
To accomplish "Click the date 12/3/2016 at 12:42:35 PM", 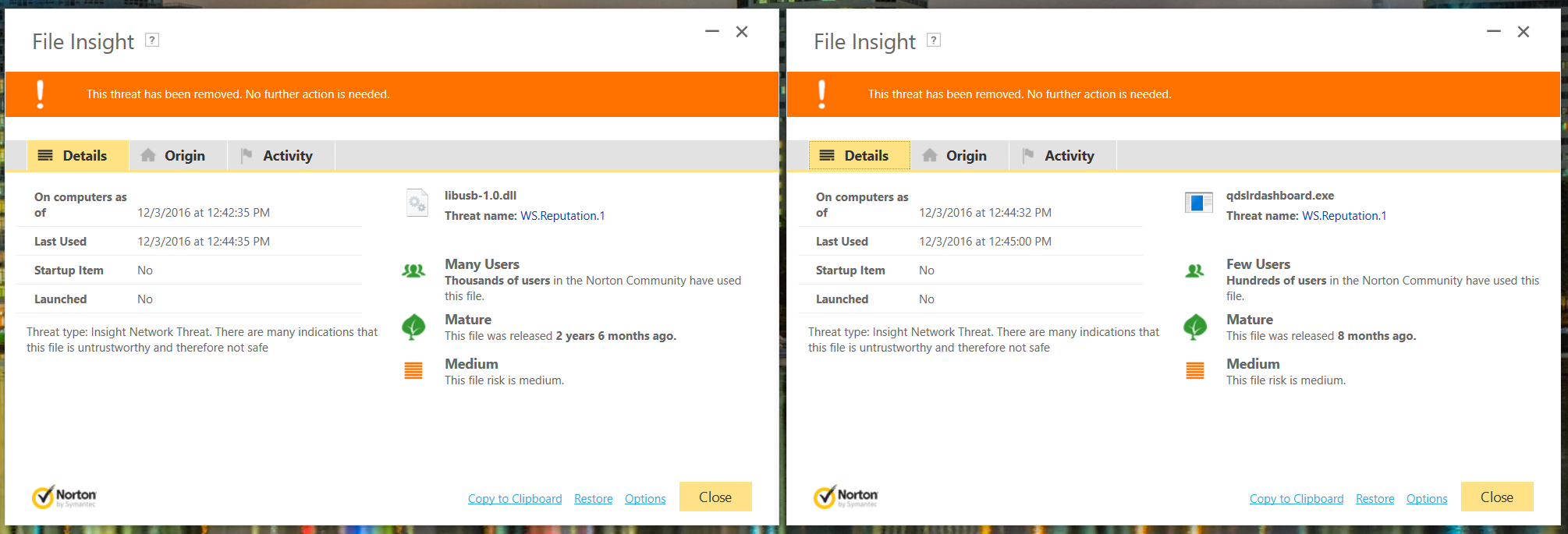I will point(204,213).
